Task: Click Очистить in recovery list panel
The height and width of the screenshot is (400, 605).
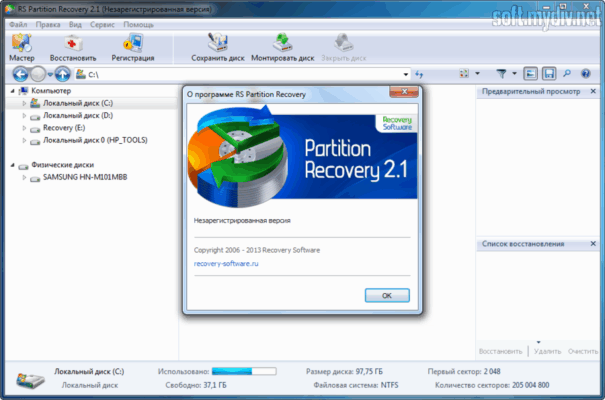Action: tap(583, 351)
